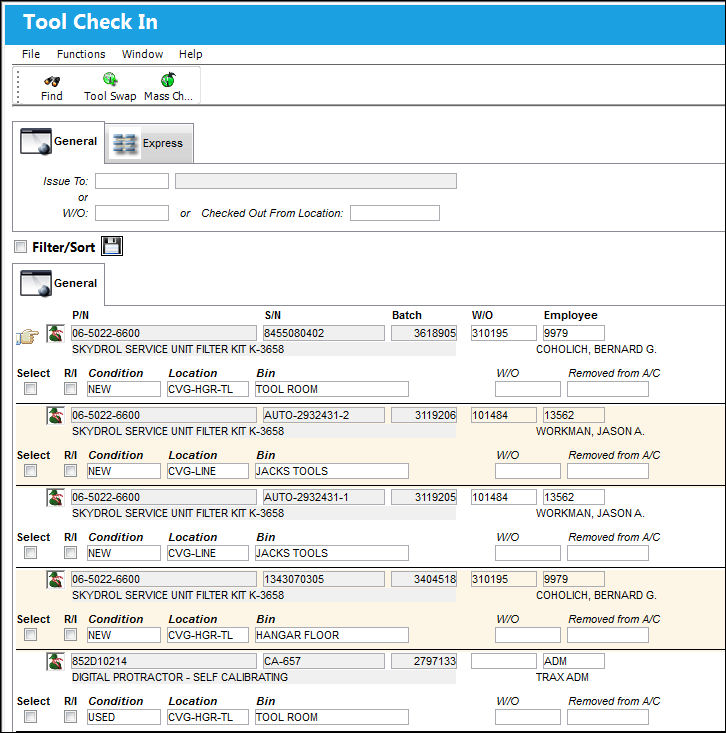The height and width of the screenshot is (733, 726).
Task: Click Condition field USED
Action: pyautogui.click(x=124, y=717)
